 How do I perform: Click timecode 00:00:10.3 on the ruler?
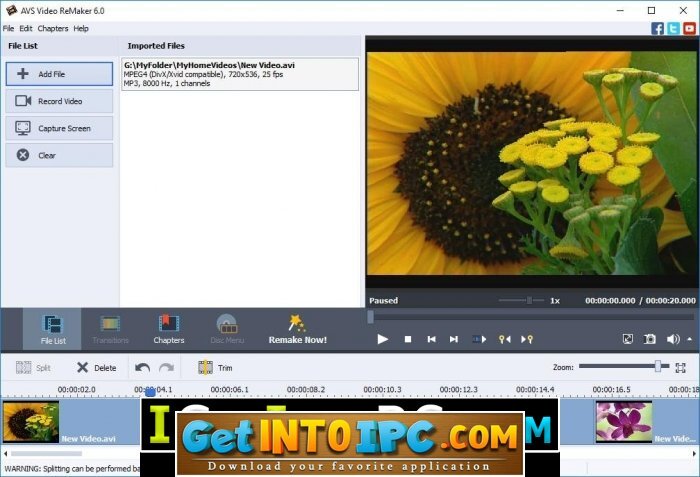click(382, 389)
